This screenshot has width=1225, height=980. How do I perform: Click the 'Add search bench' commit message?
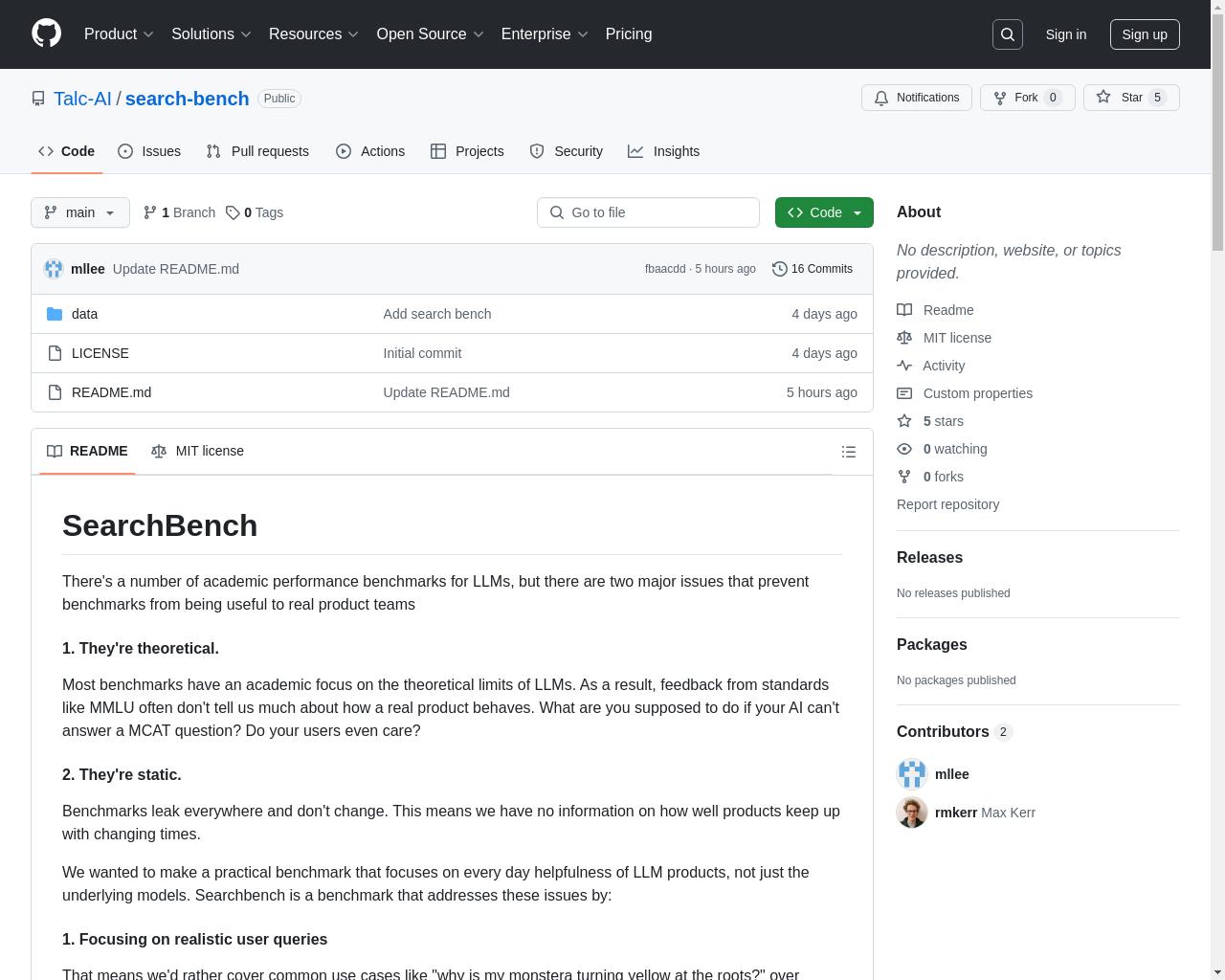click(x=437, y=314)
